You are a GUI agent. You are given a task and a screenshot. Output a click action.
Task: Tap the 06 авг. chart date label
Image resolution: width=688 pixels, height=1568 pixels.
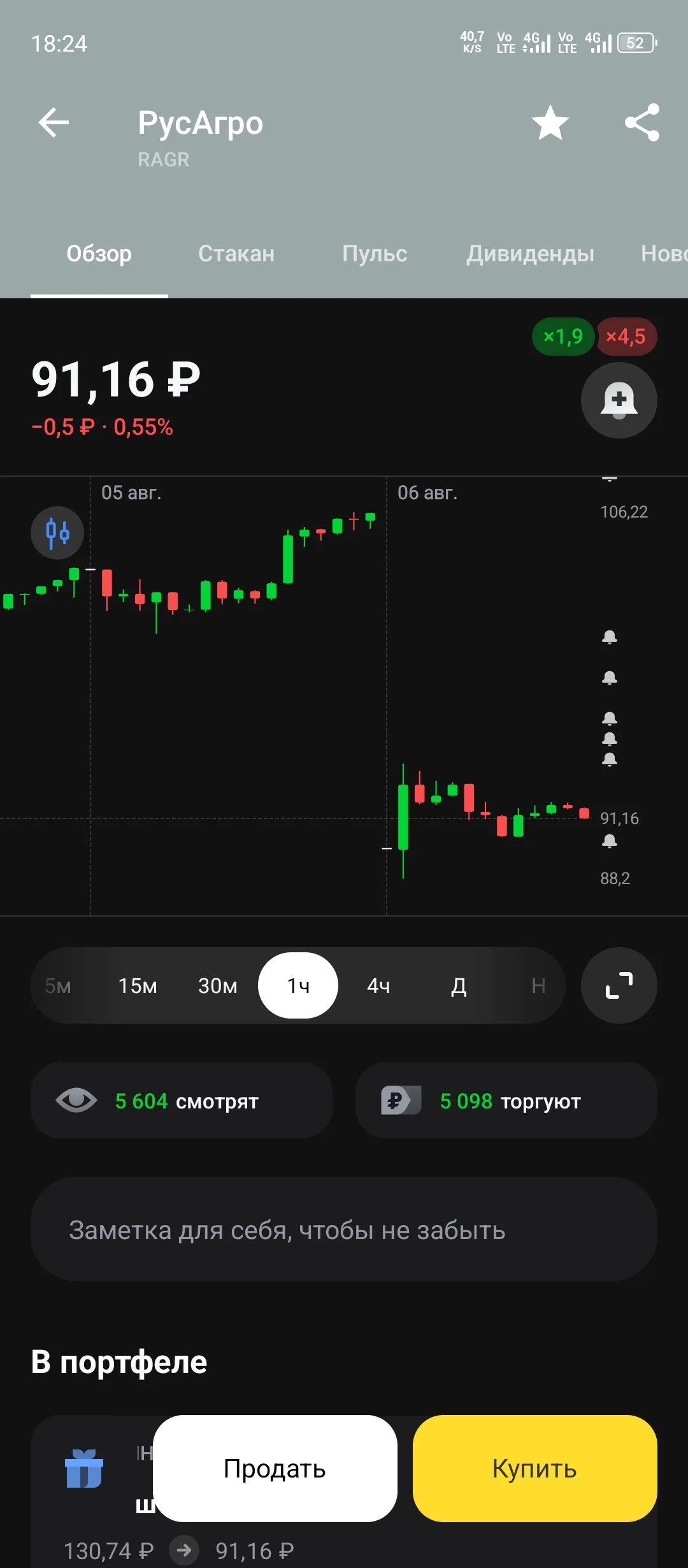click(427, 493)
